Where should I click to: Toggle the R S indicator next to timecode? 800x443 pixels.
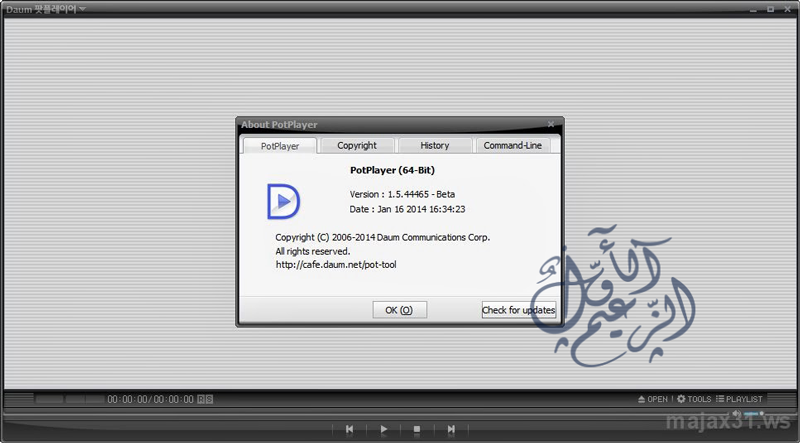tap(205, 399)
